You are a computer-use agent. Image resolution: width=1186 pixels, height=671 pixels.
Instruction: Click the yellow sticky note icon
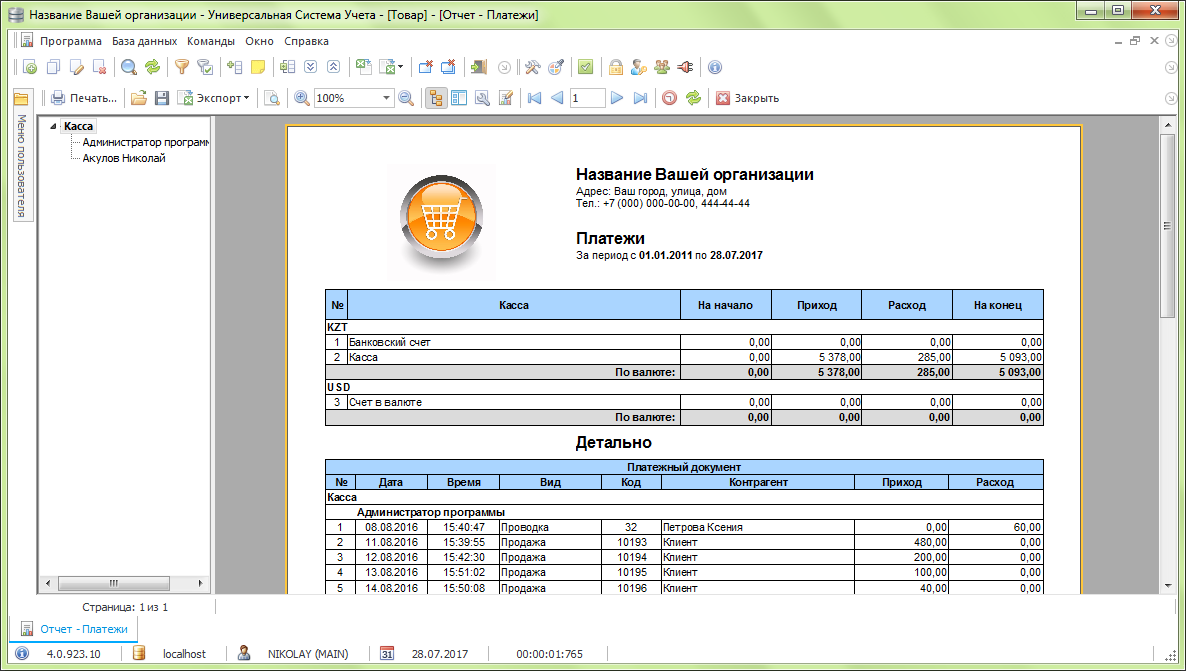point(258,67)
